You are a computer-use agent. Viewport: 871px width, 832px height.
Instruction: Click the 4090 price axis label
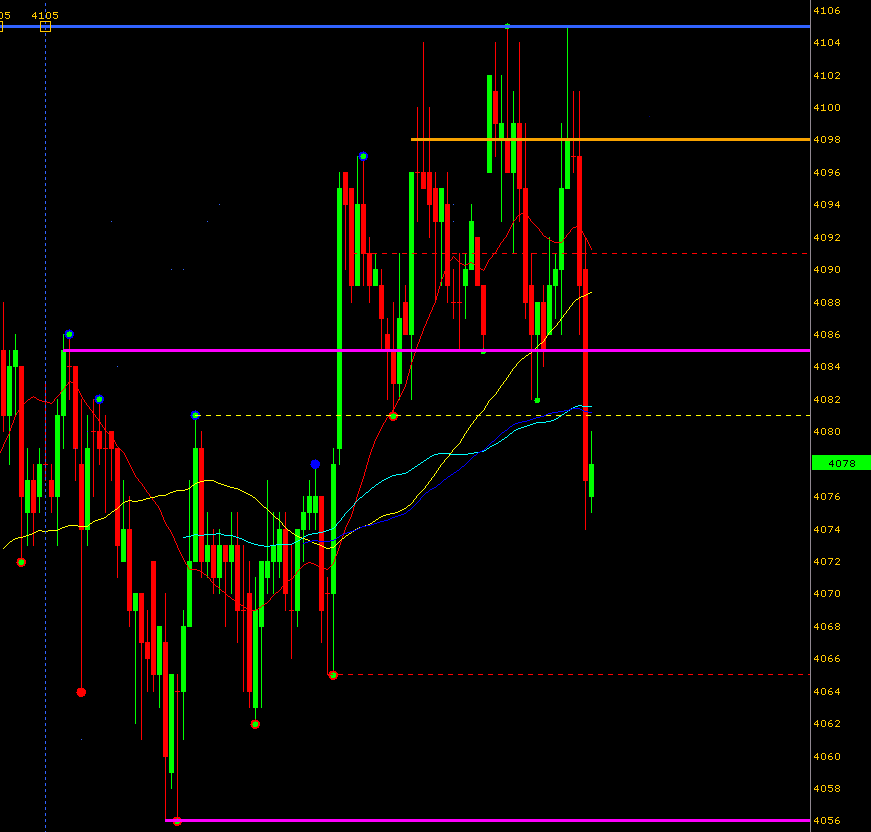coord(827,269)
